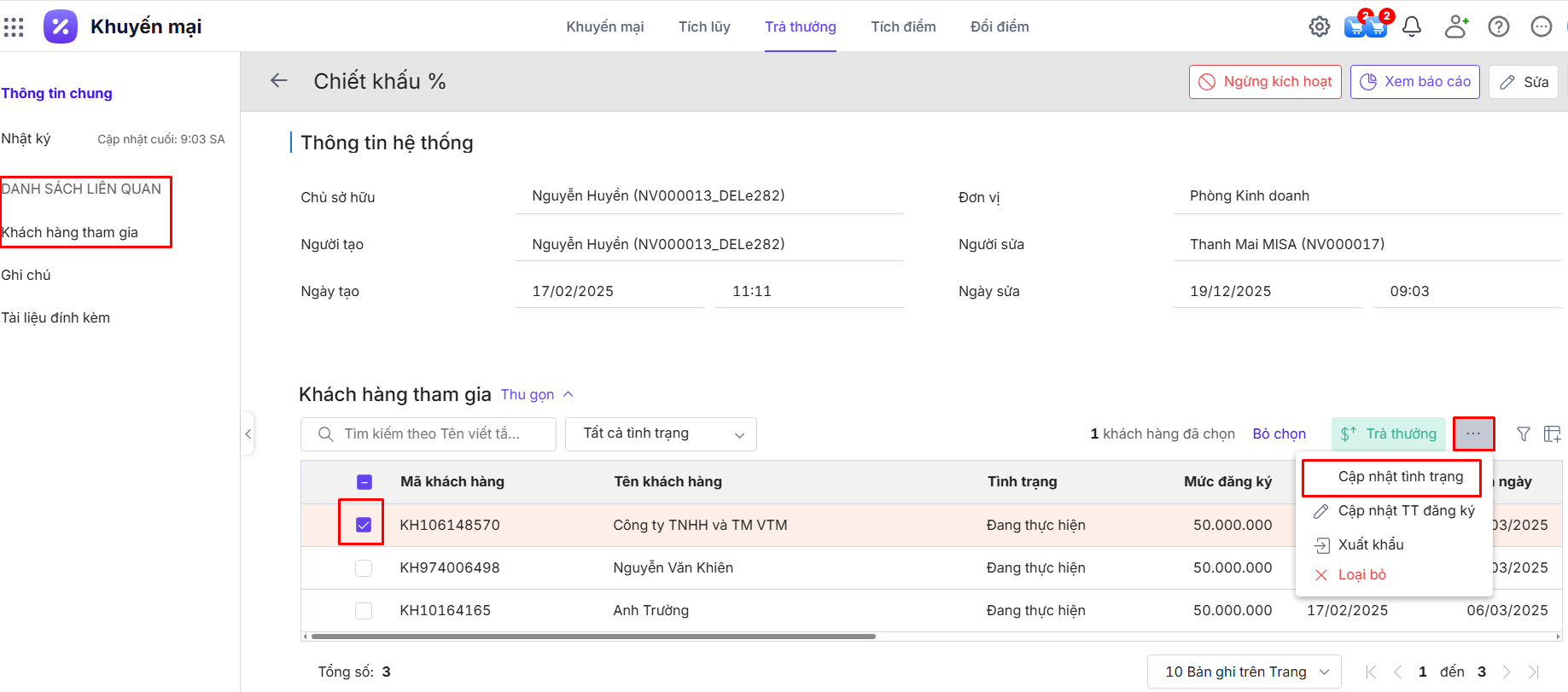
Task: Click the Ngừng kích hoạt button
Action: click(x=1264, y=82)
